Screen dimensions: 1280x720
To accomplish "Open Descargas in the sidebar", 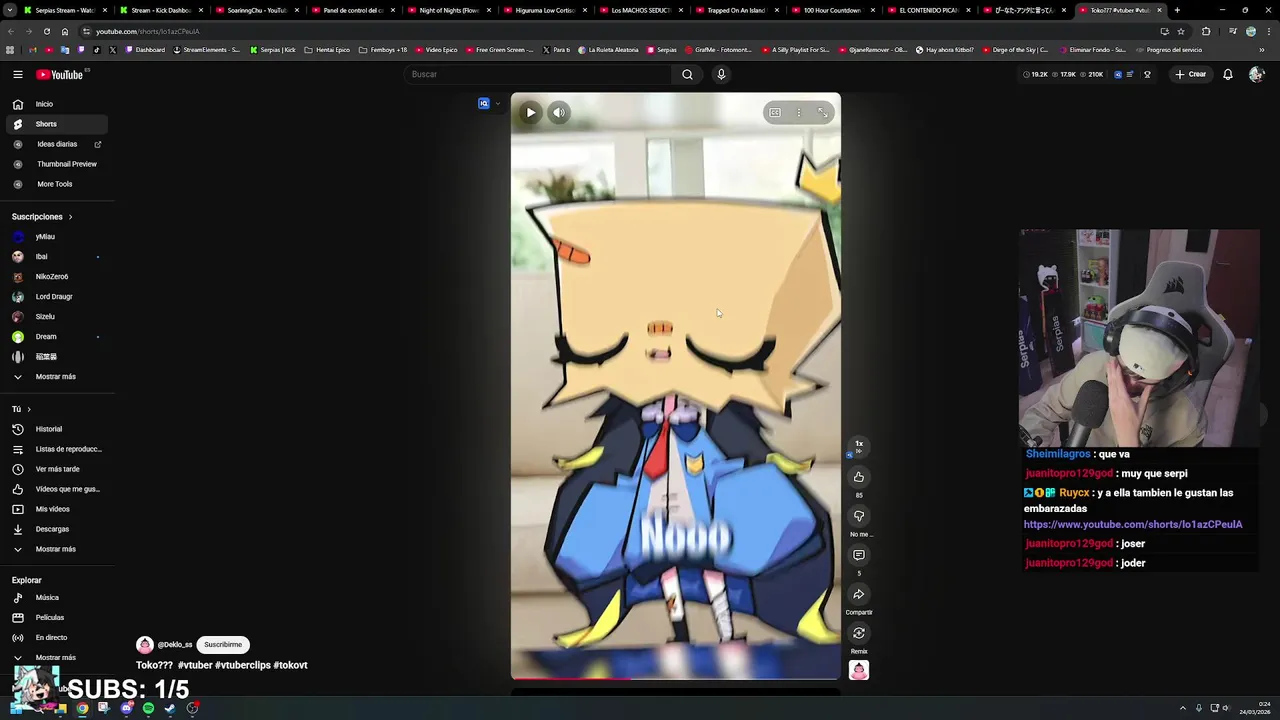I will tap(55, 529).
